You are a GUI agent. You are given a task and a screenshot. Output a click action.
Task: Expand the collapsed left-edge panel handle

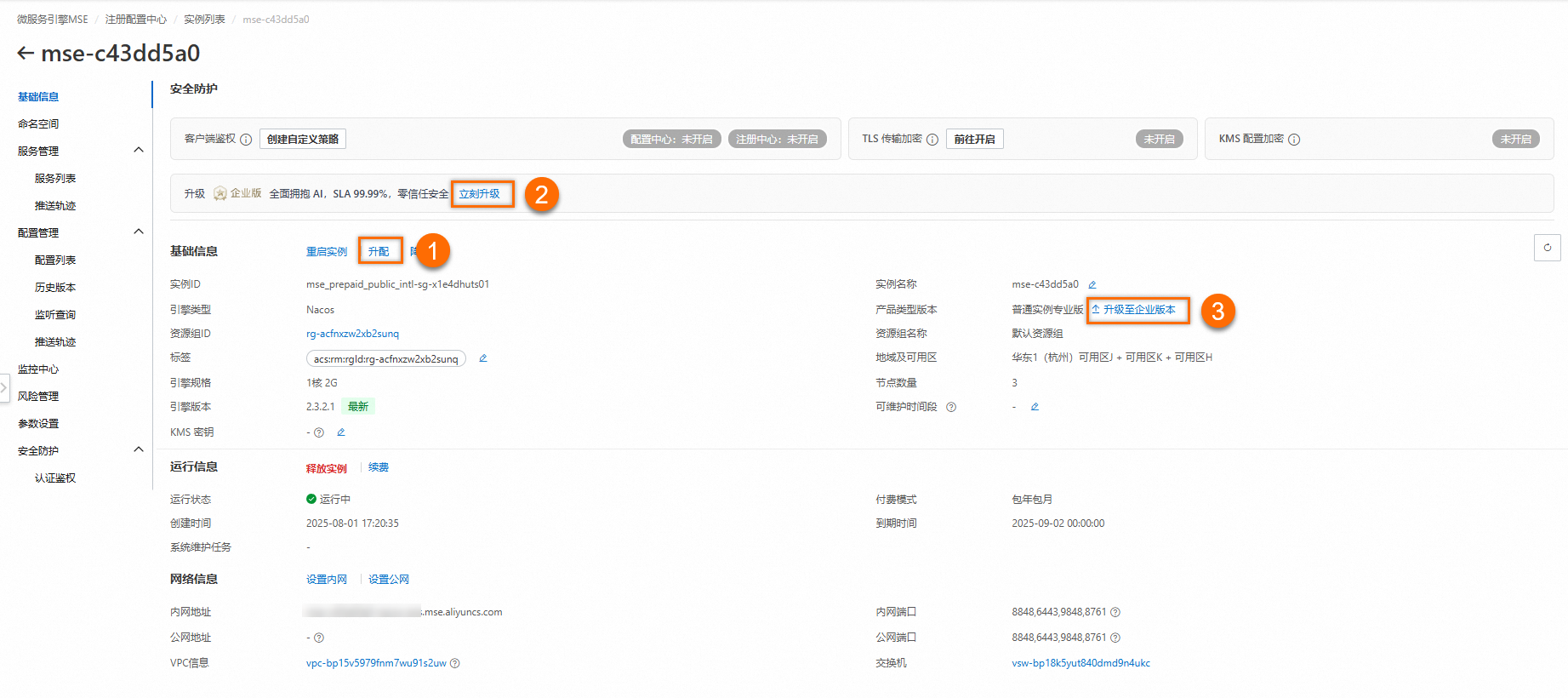click(3, 387)
